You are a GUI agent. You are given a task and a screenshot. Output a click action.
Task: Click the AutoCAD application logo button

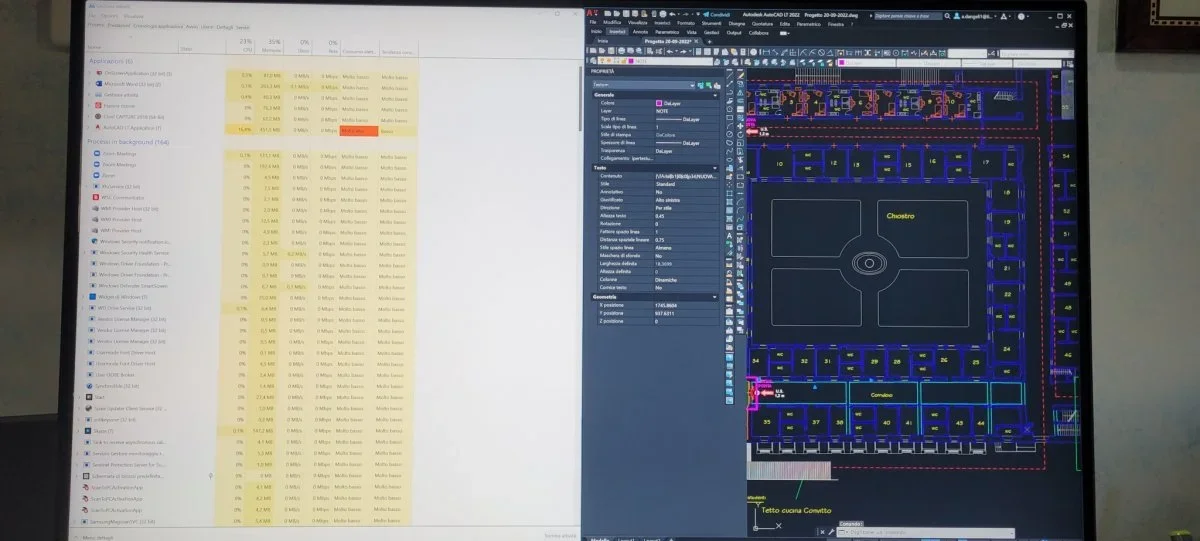click(592, 13)
